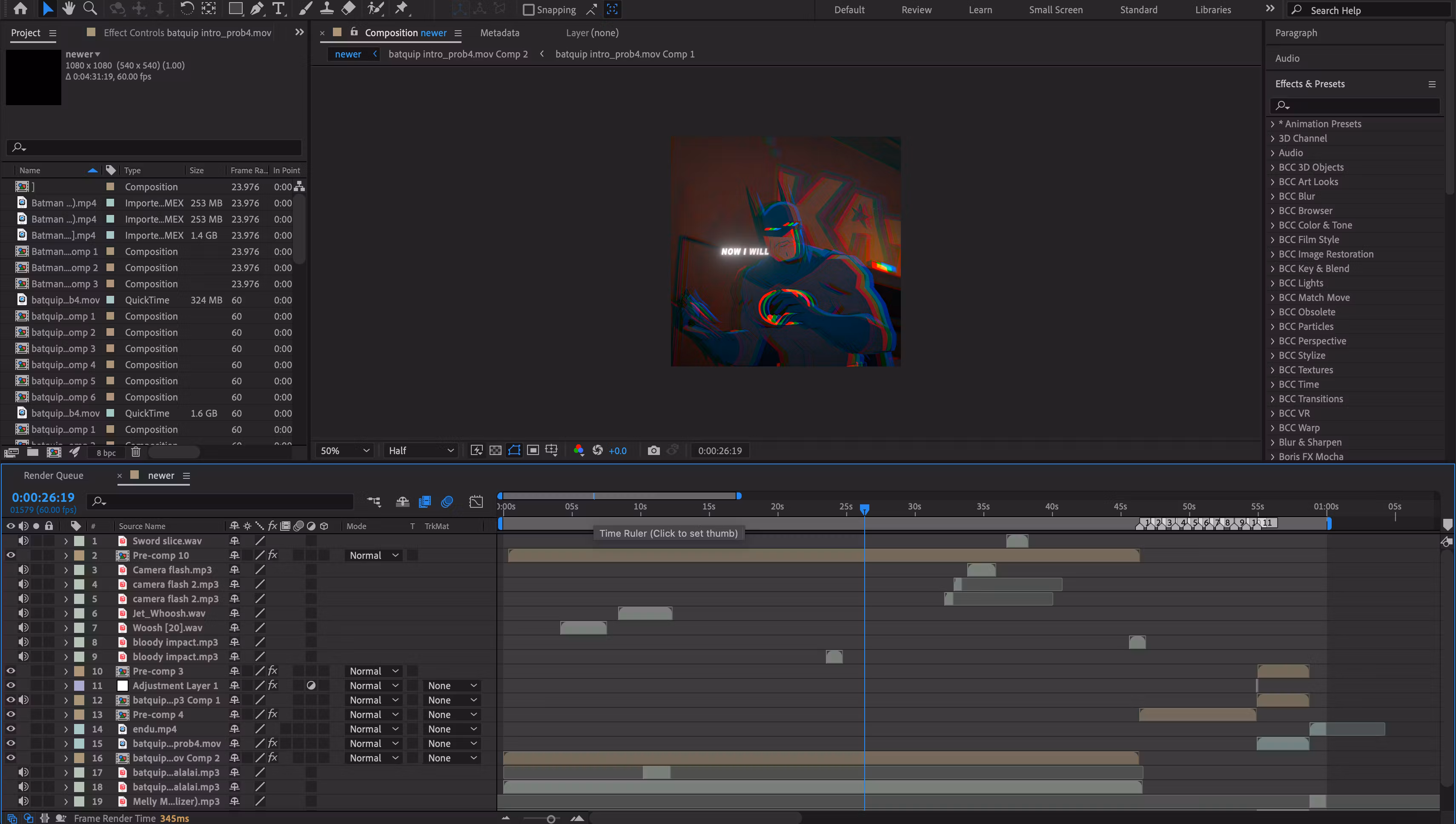Hide the Adjustment Layer 1 layer

click(11, 685)
